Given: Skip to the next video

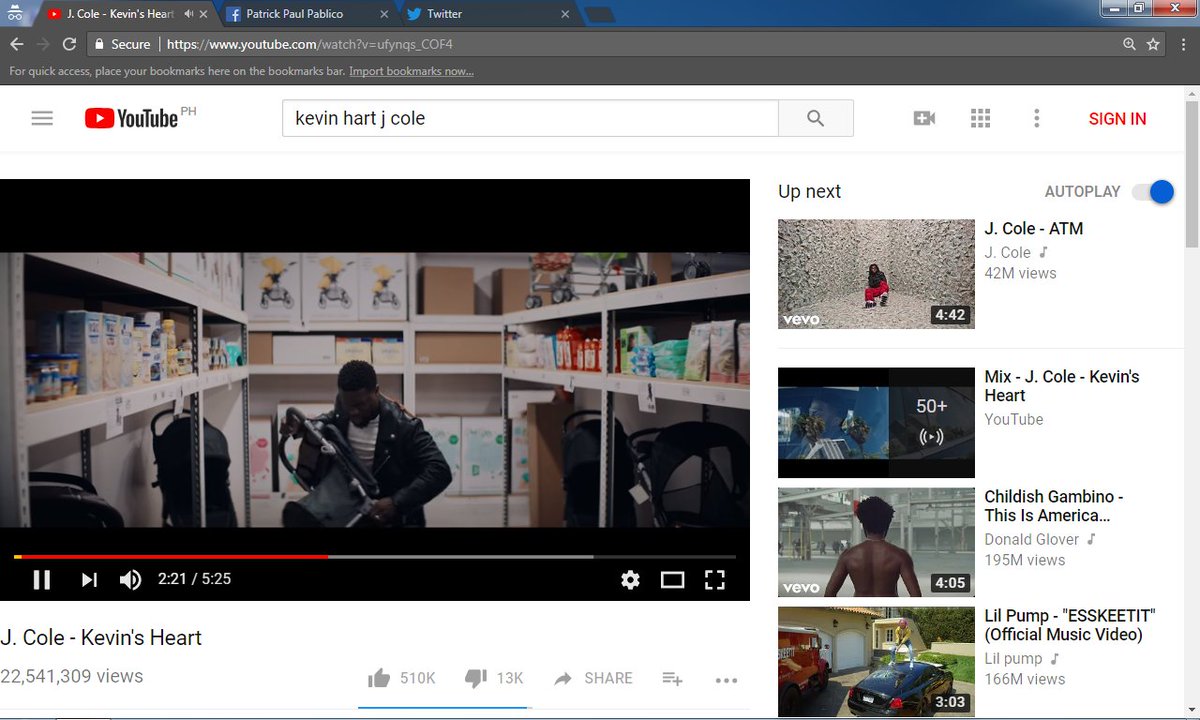Looking at the screenshot, I should click(x=89, y=579).
